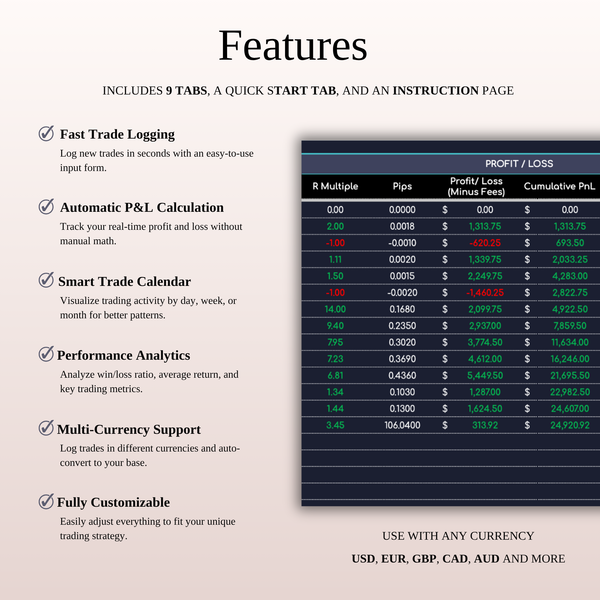Click the PROFIT / LOSS section header
The width and height of the screenshot is (600, 600).
coord(519,164)
